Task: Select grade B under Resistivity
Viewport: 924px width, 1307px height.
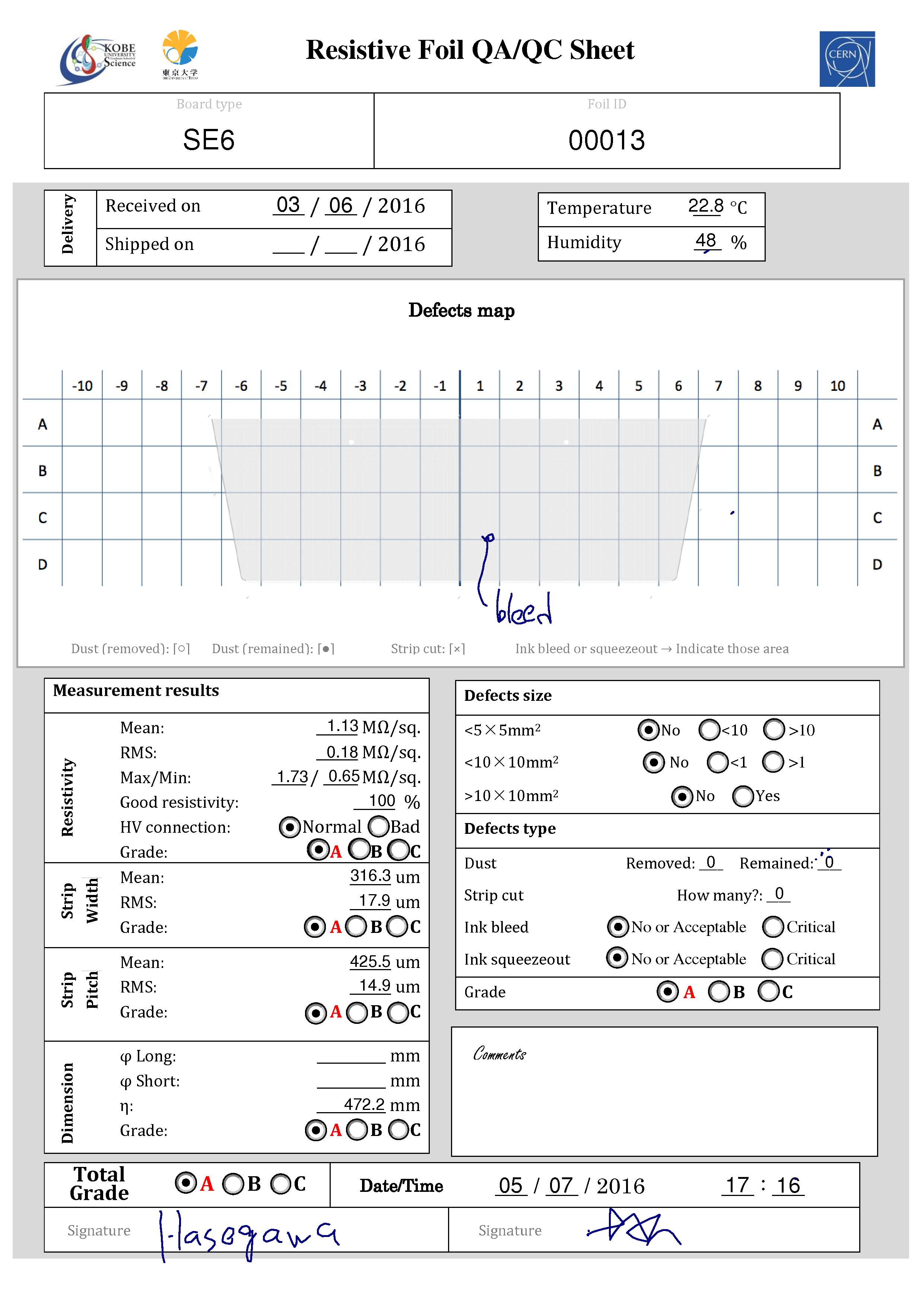Action: pyautogui.click(x=360, y=849)
